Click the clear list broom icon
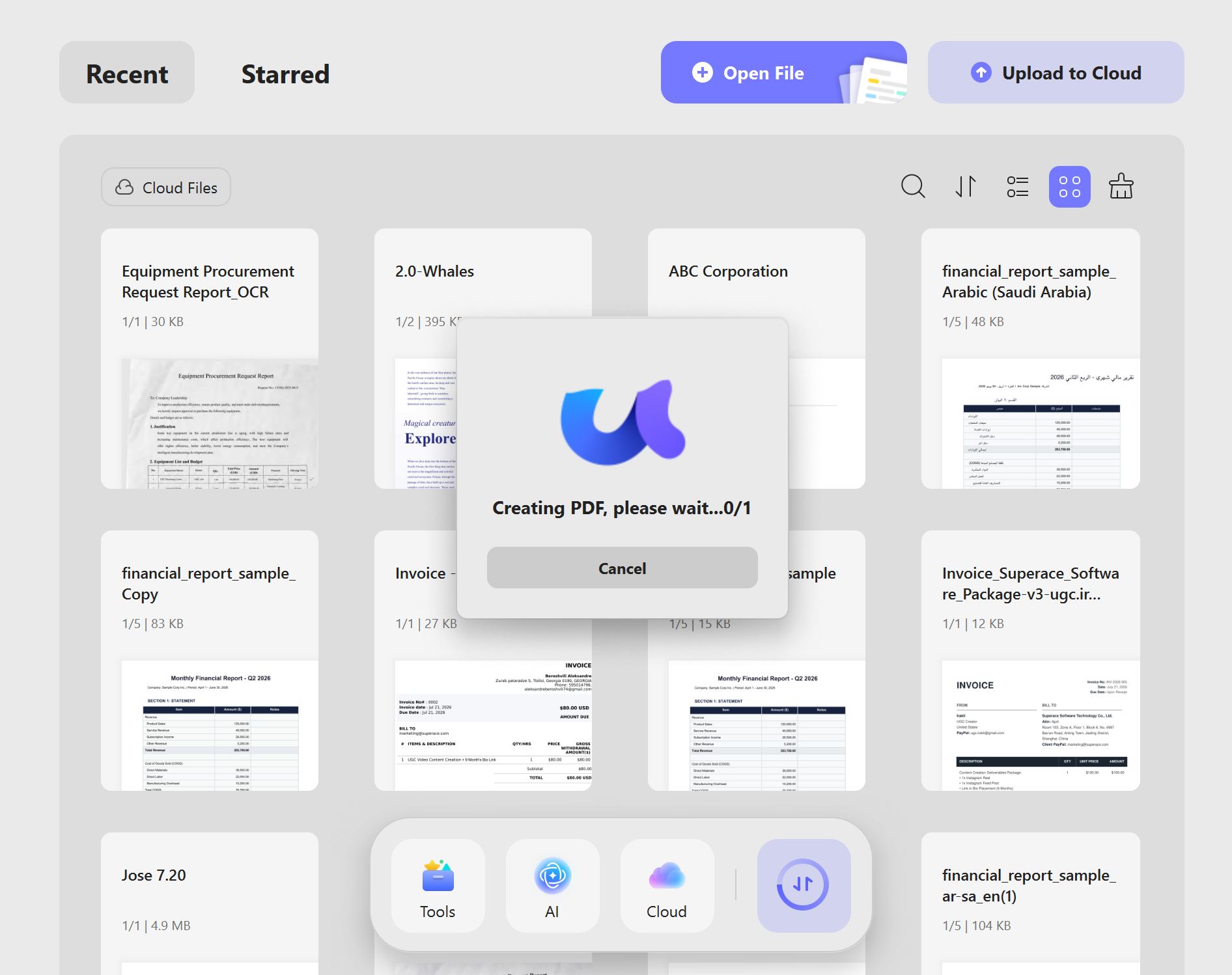 pyautogui.click(x=1121, y=186)
